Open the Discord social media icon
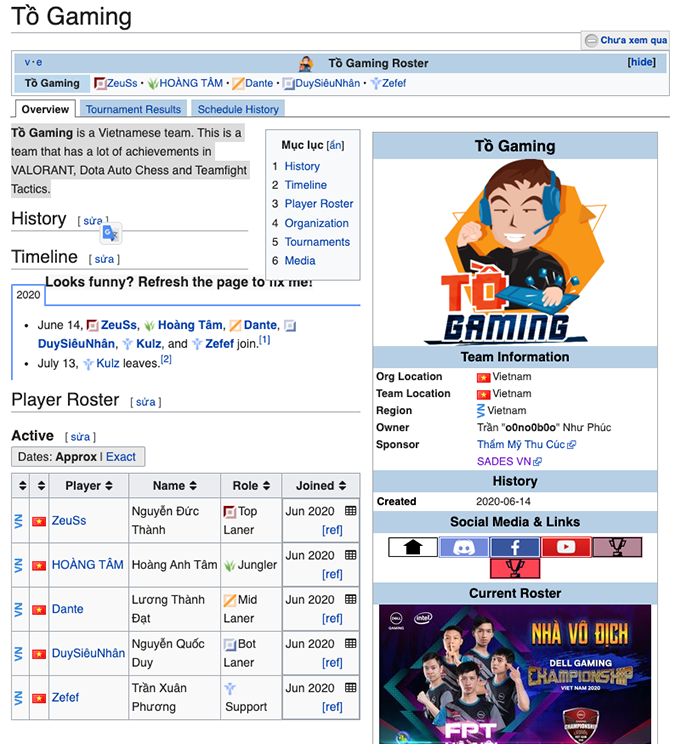This screenshot has width=675, height=744. 464,547
